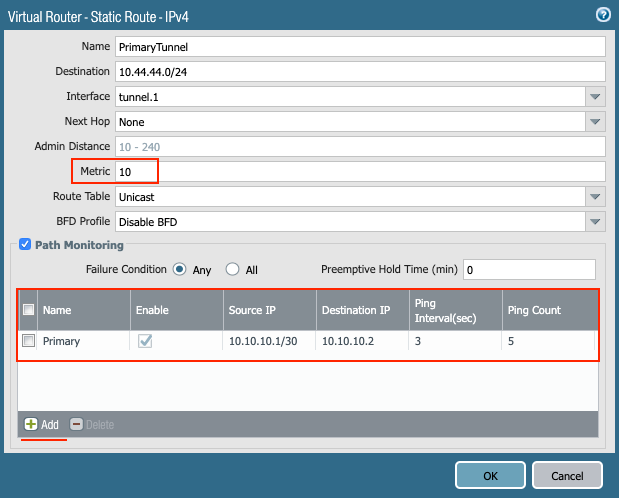
Task: Click the Name input field
Action: click(360, 47)
